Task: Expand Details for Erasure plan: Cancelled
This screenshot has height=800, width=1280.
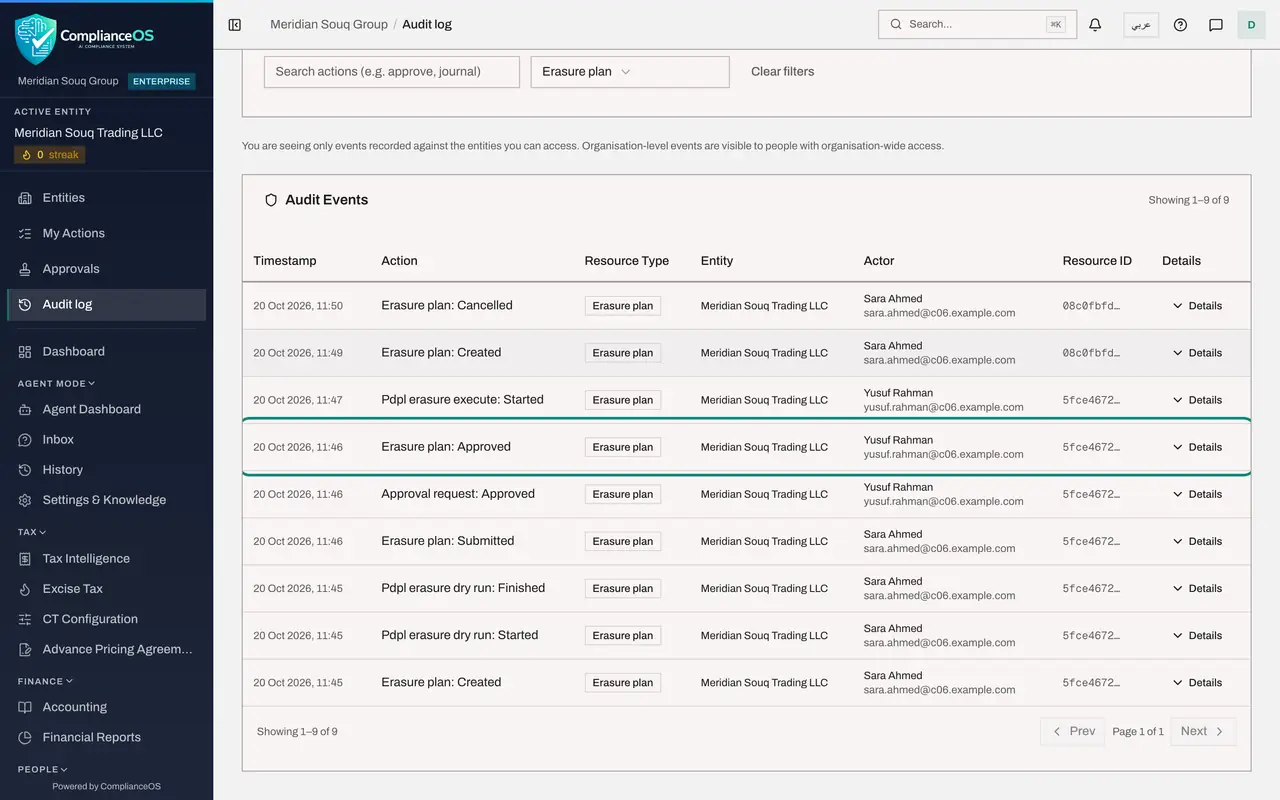Action: coord(1197,306)
